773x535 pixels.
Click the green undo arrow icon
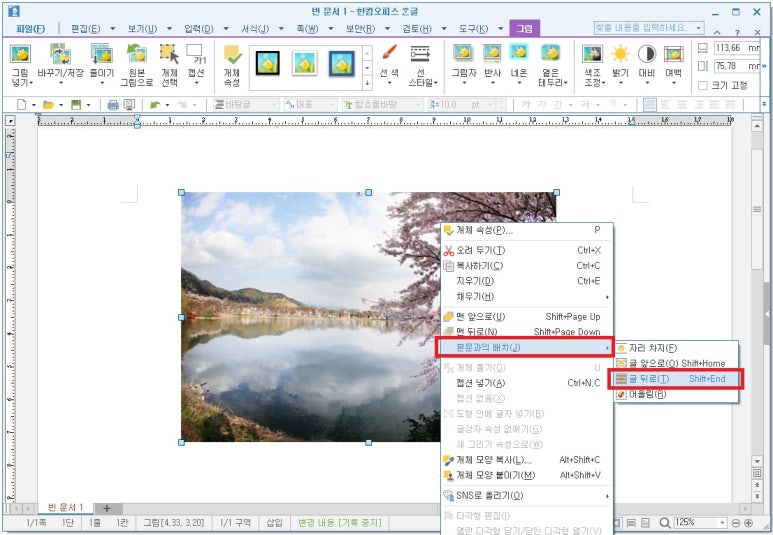(x=155, y=105)
